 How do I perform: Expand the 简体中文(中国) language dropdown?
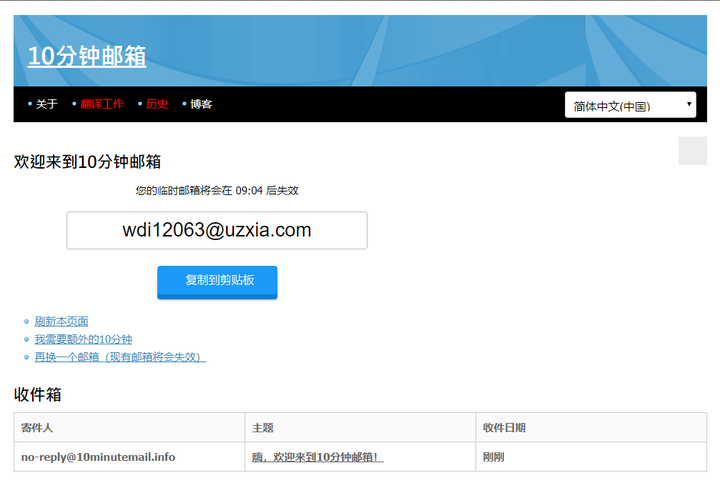point(630,105)
